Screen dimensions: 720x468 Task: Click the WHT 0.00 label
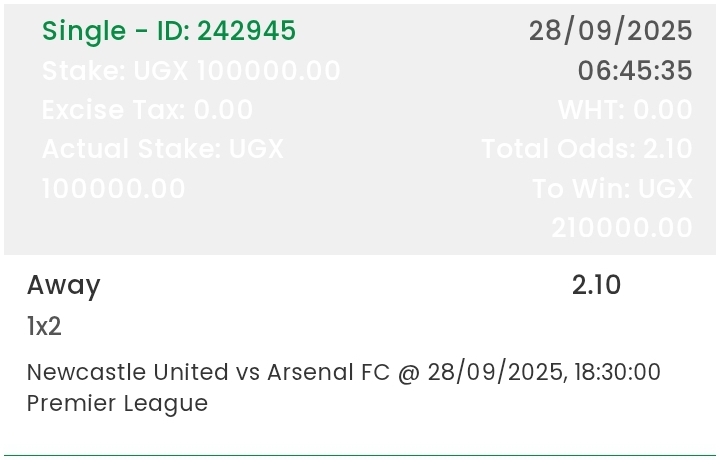(x=625, y=110)
